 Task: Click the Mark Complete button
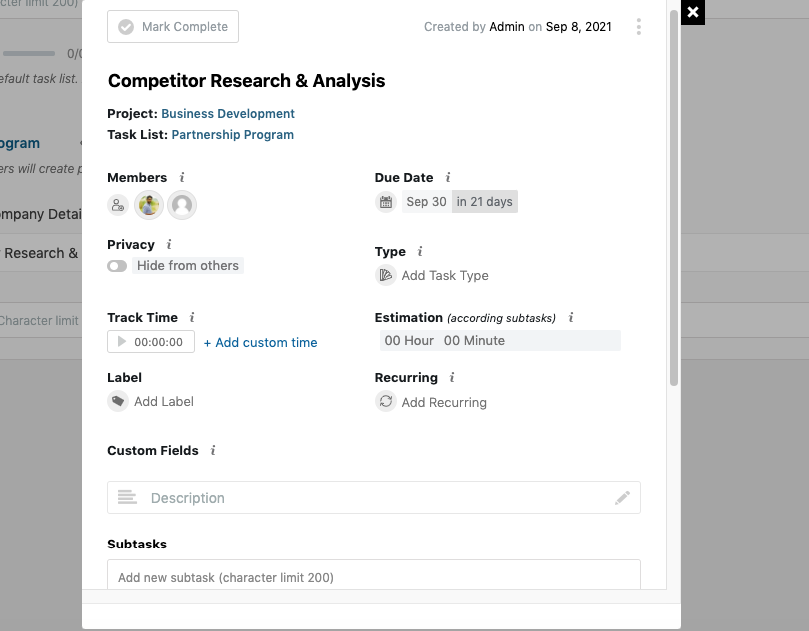click(172, 26)
